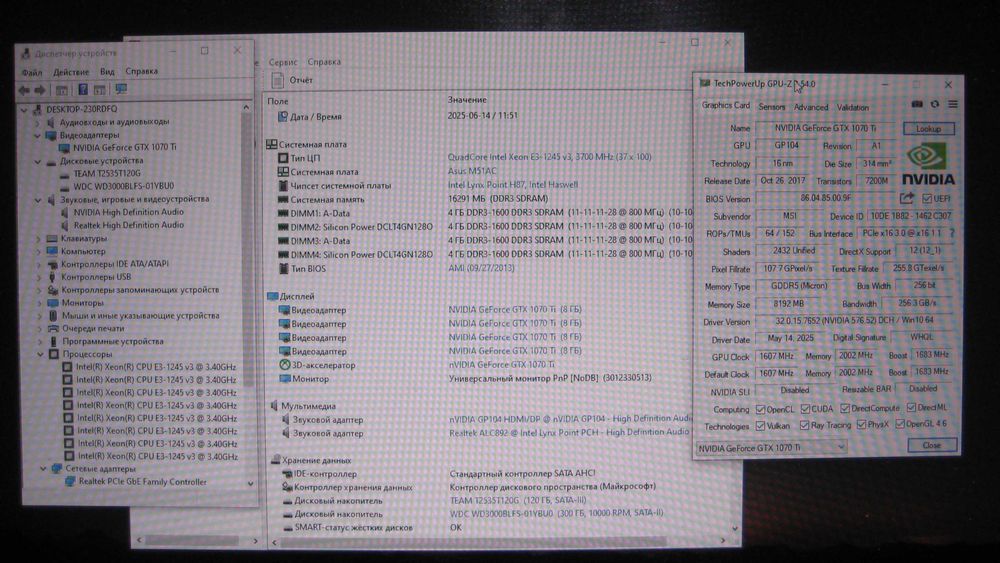Switch to the Sensors tab in GPU-Z
The width and height of the screenshot is (1000, 563).
[772, 107]
